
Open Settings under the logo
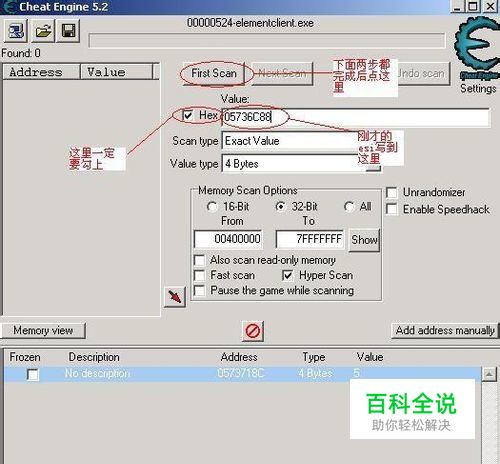(x=478, y=89)
